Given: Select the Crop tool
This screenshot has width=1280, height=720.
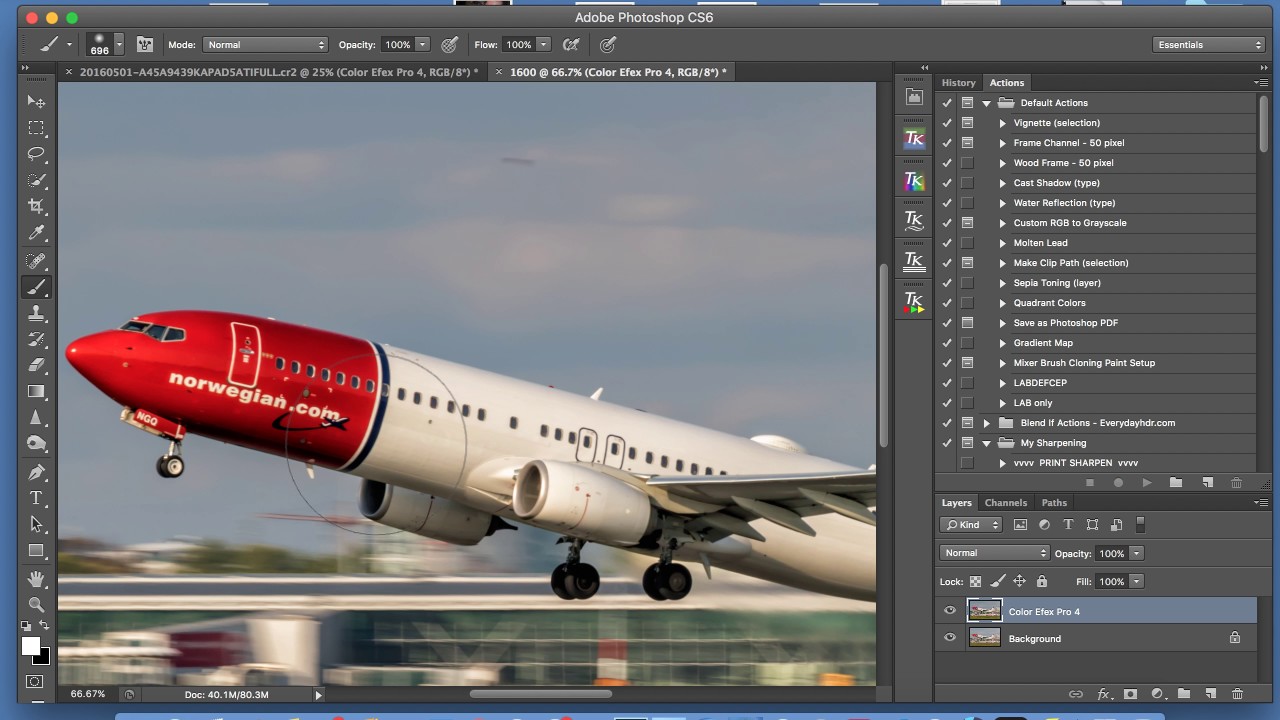Looking at the screenshot, I should click(36, 206).
